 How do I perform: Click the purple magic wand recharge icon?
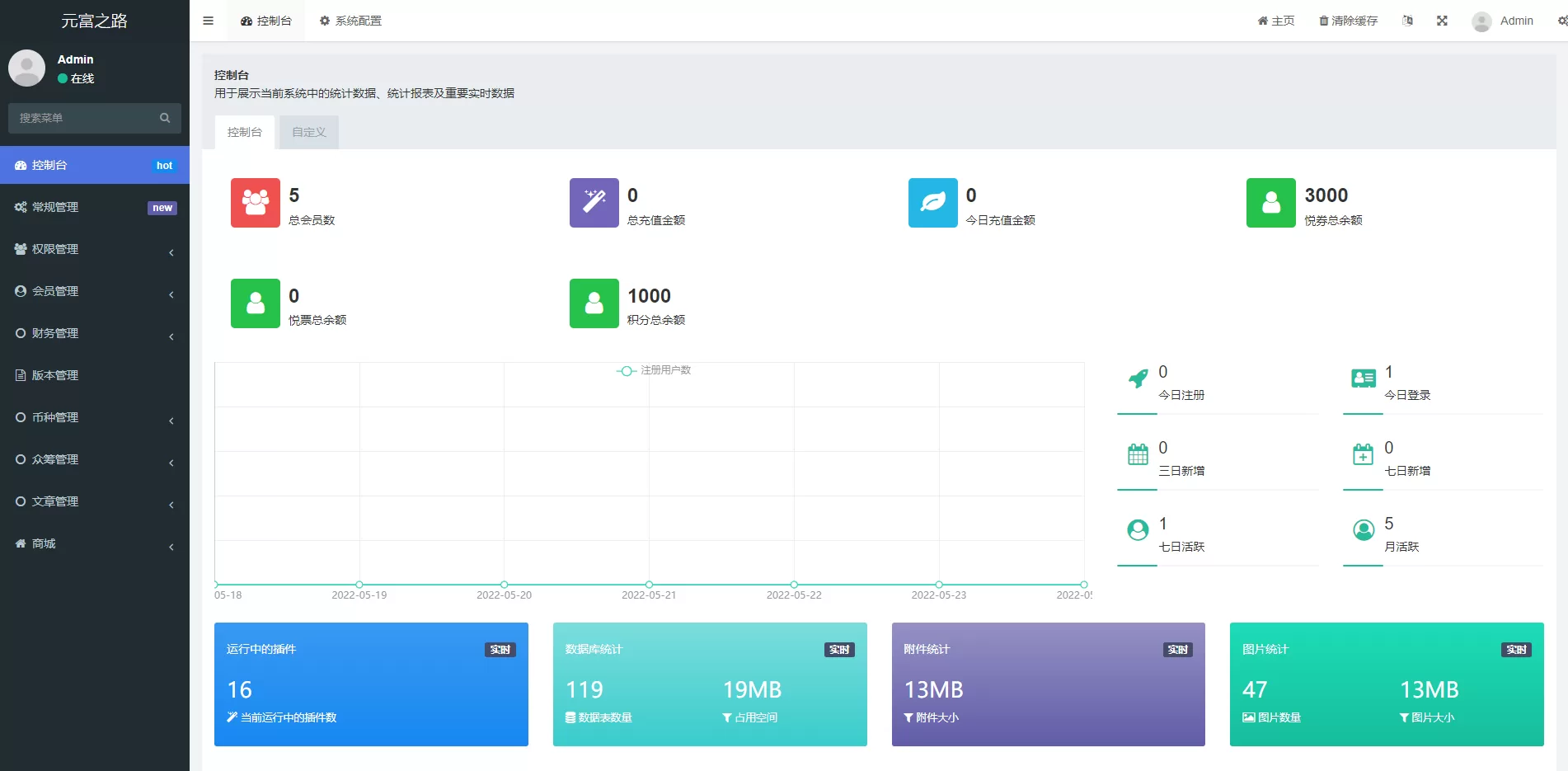[594, 203]
